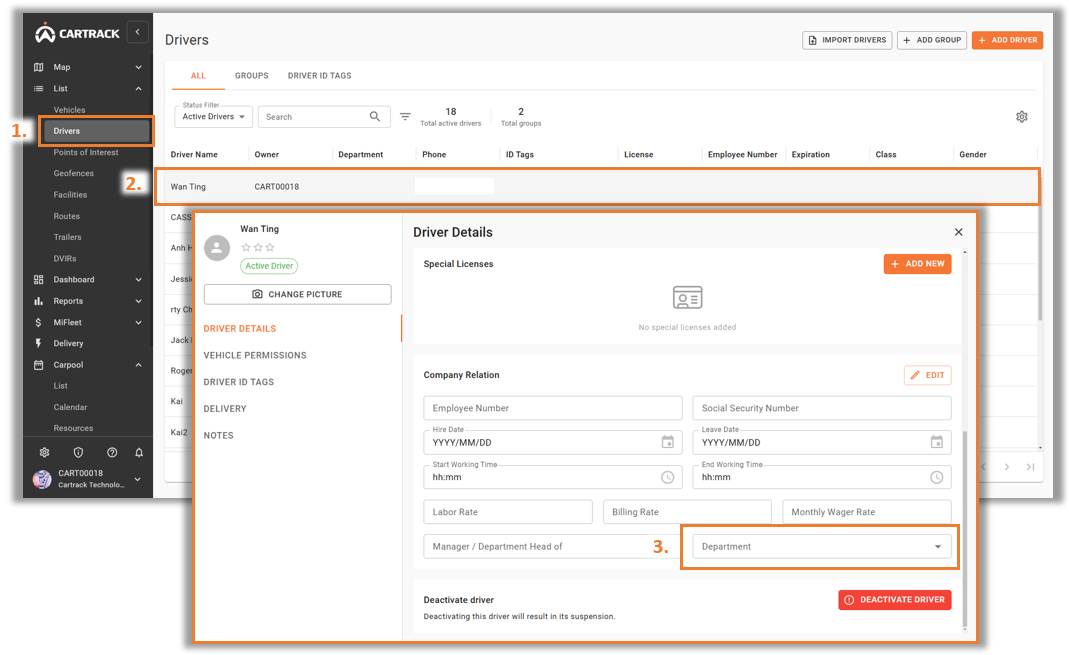Expand the Reports section chevron
The height and width of the screenshot is (655, 1069).
138,301
